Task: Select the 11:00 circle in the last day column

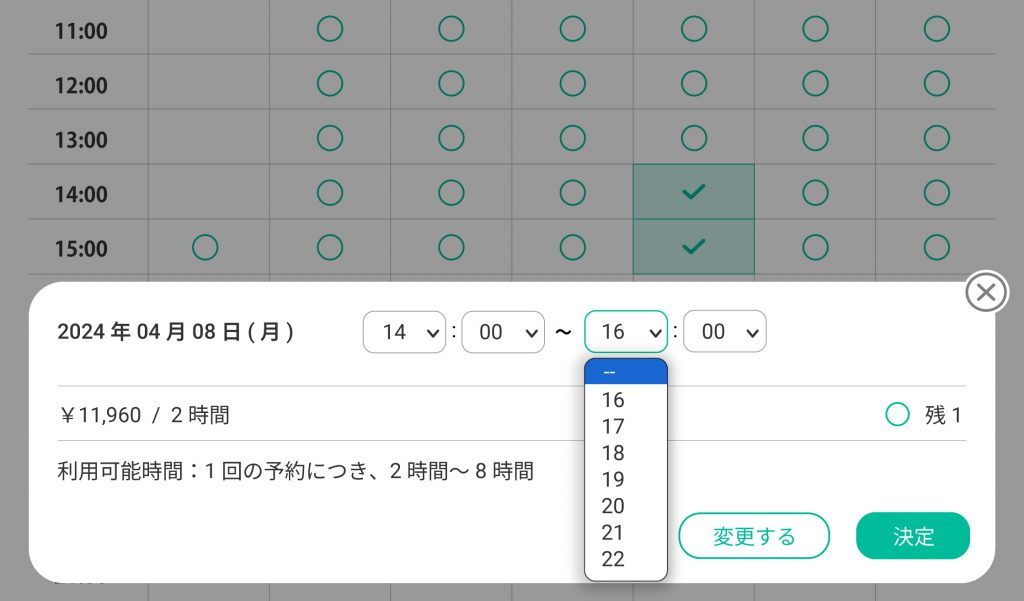Action: [x=936, y=29]
